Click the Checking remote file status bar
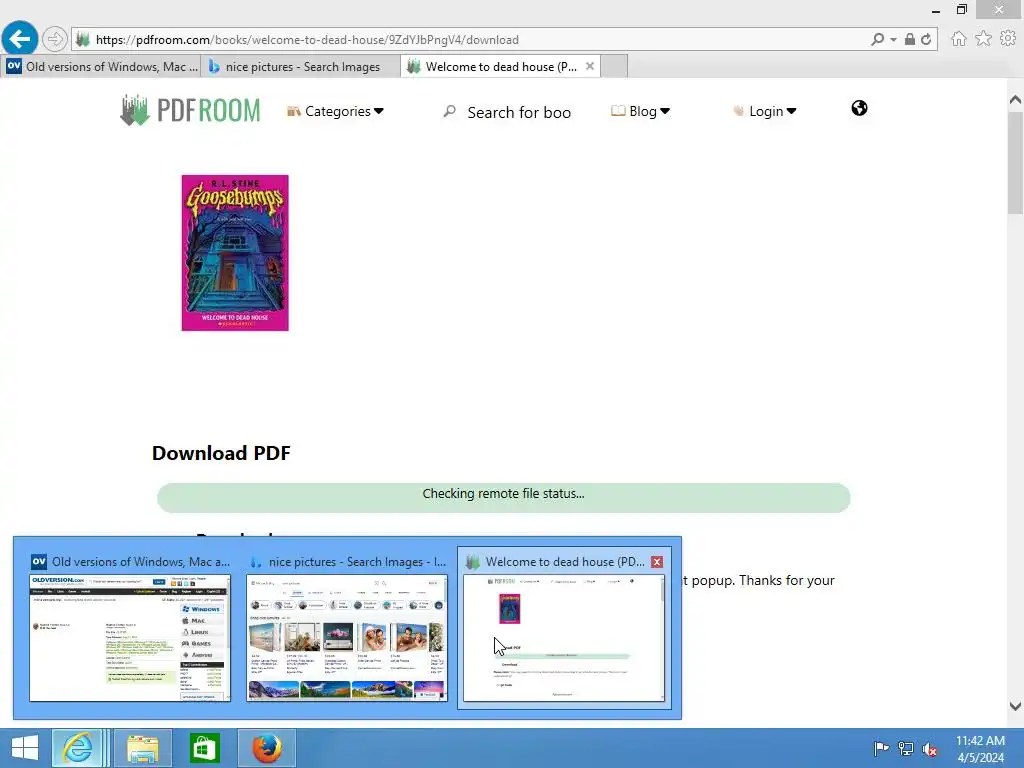The height and width of the screenshot is (768, 1024). [504, 498]
